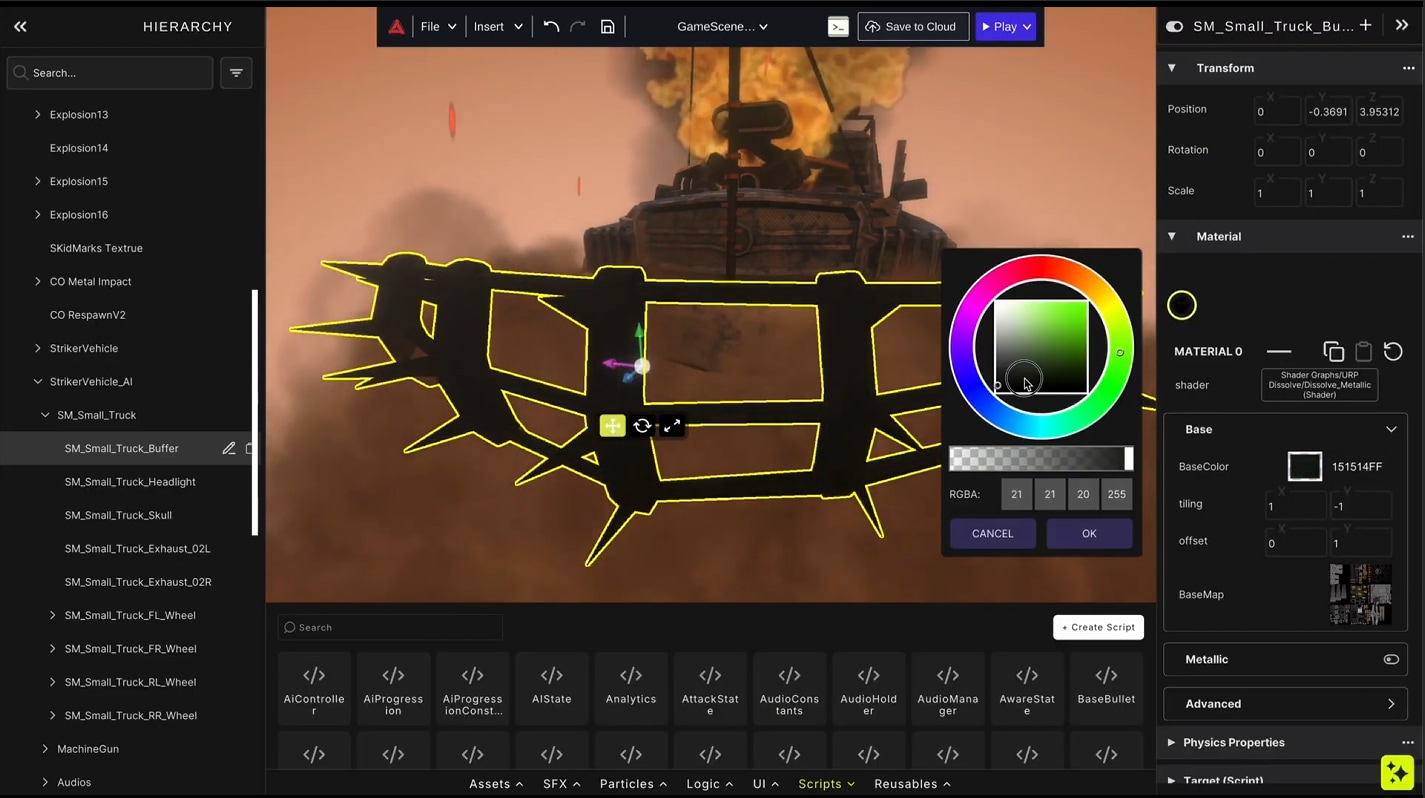This screenshot has width=1425, height=798.
Task: Click the save disk icon
Action: (x=607, y=27)
